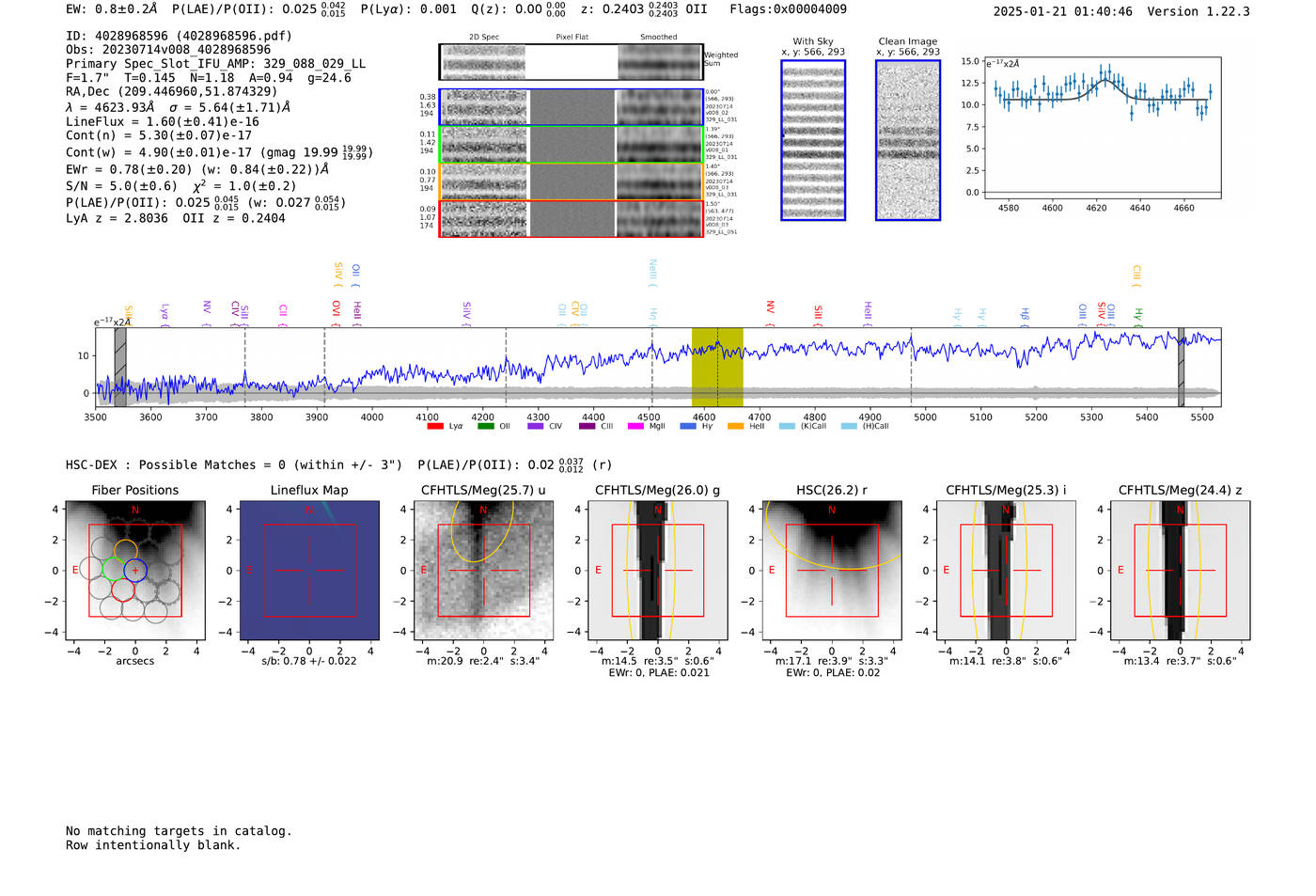
Task: Select the orange-bordered fiber spectrum row
Action: click(x=572, y=181)
